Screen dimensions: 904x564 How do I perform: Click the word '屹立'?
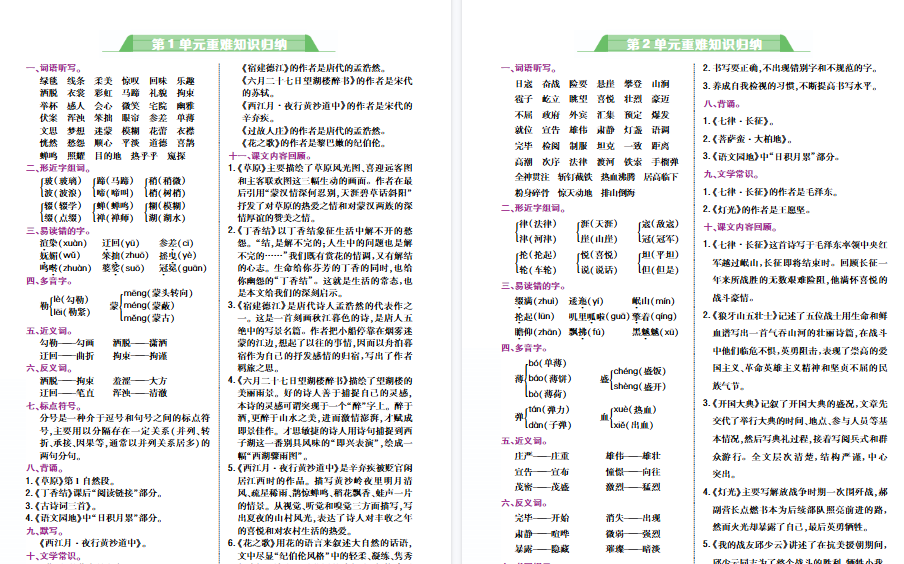point(551,100)
